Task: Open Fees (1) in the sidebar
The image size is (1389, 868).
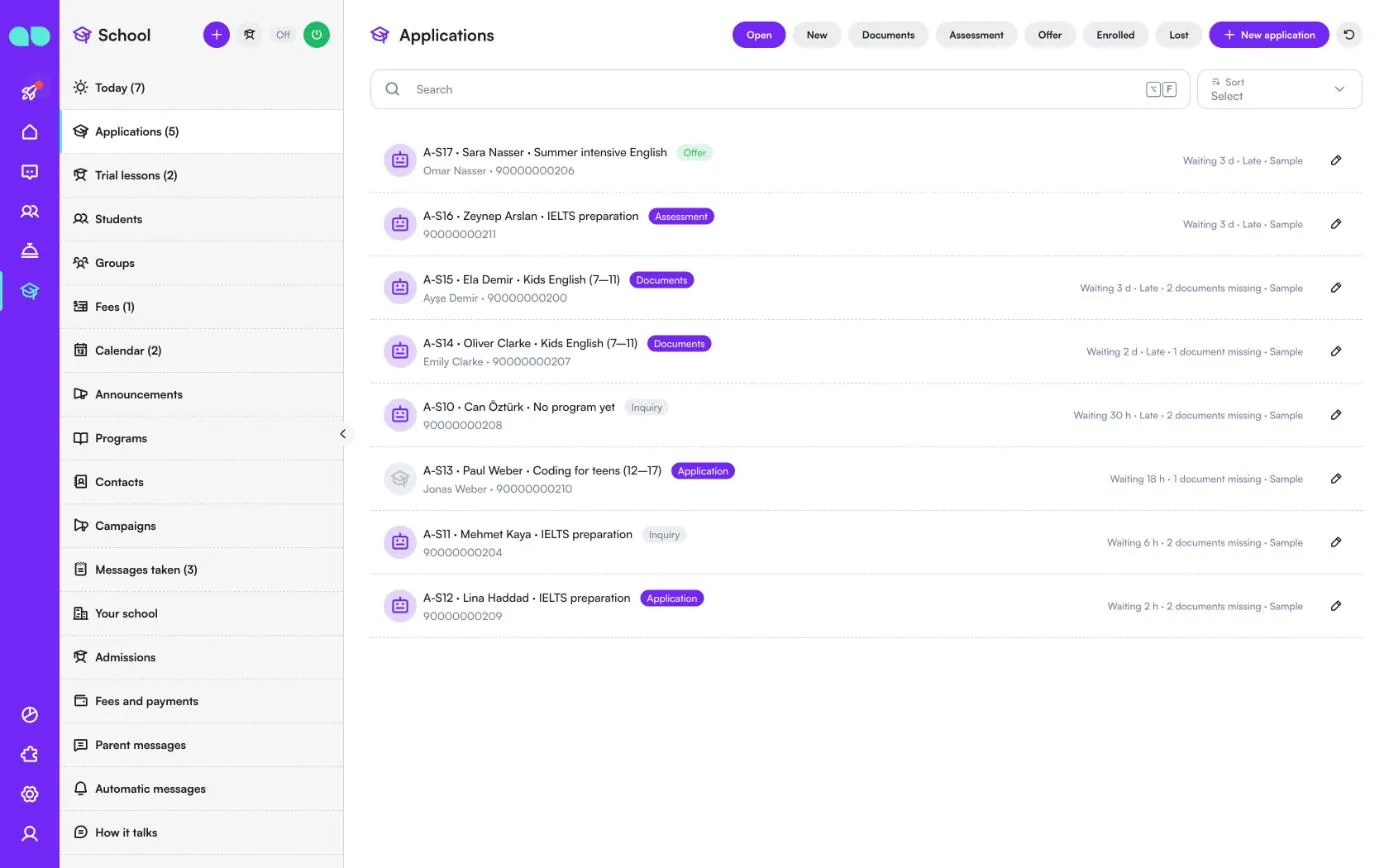Action: 202,307
